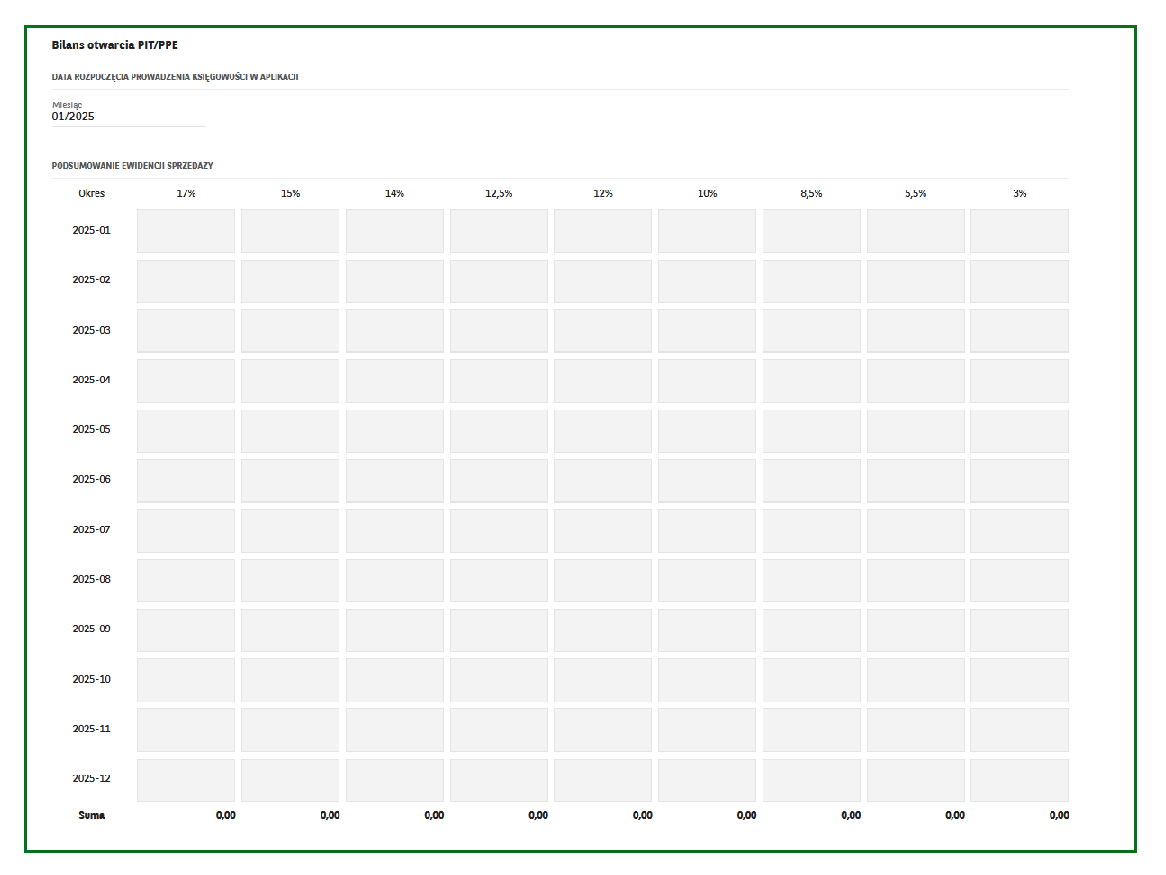Viewport: 1166px width, 875px height.
Task: Click the 15% cell for 2025-04
Action: [290, 381]
